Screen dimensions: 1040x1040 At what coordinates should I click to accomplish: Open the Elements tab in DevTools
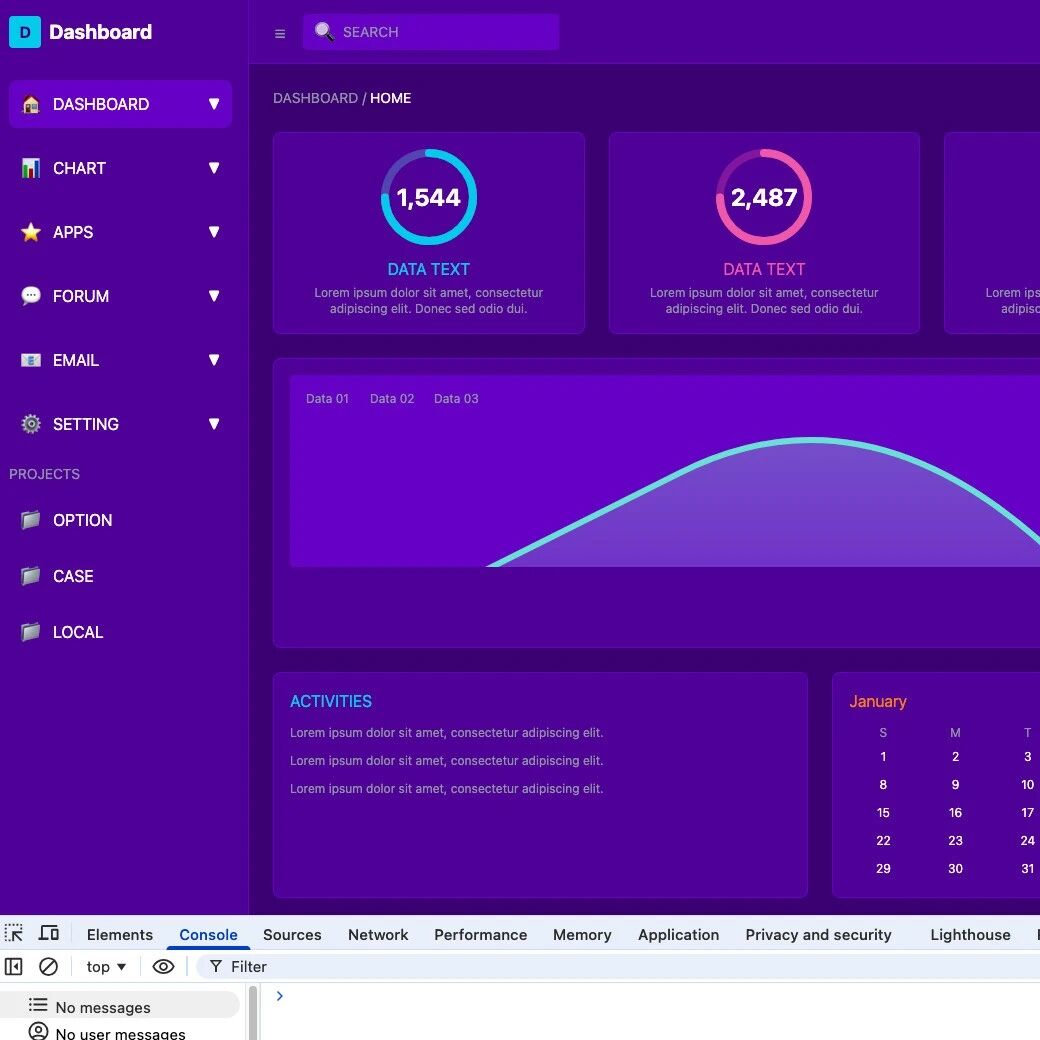coord(120,934)
